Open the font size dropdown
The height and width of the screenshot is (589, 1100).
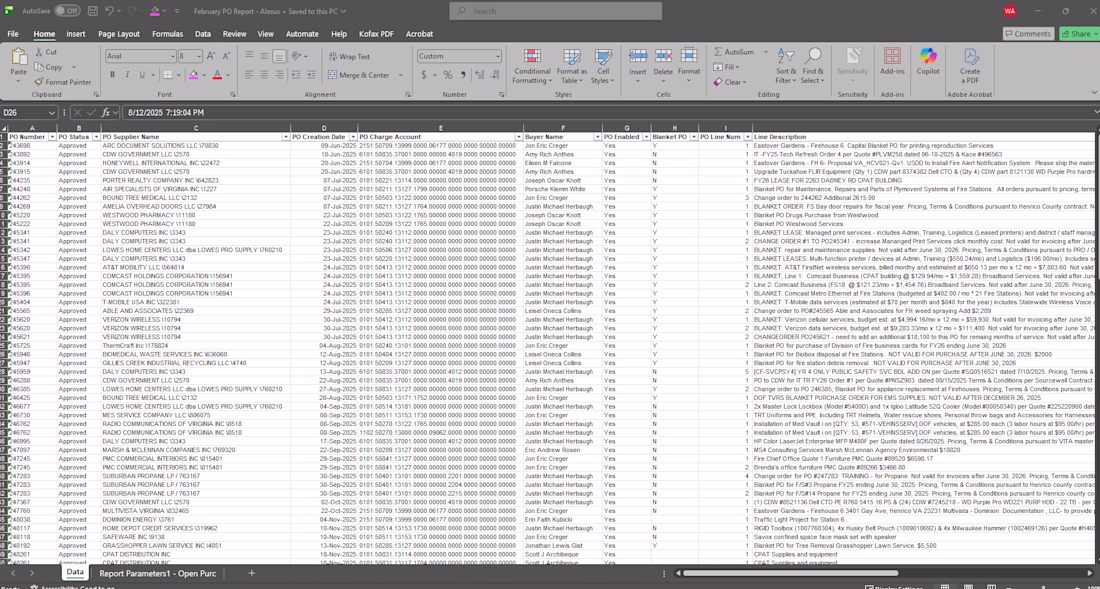(199, 56)
